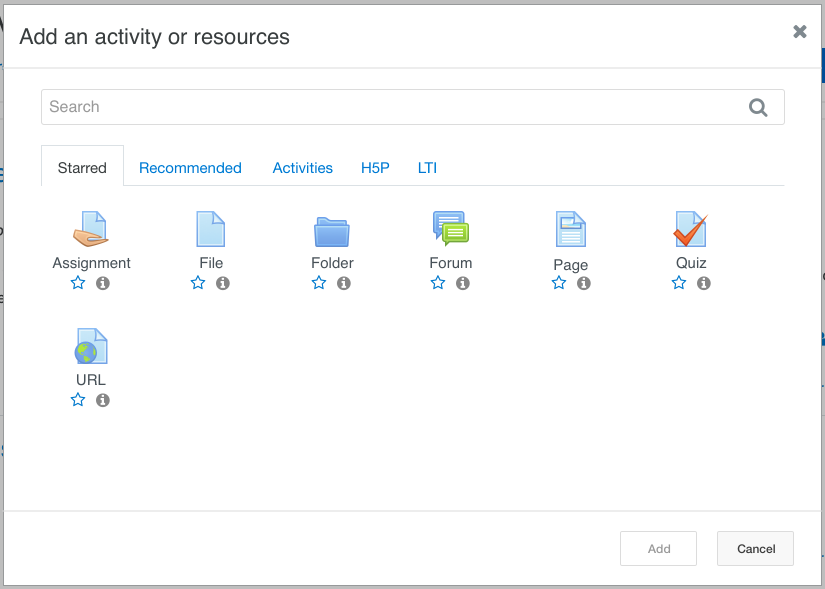Image resolution: width=825 pixels, height=589 pixels.
Task: Unstar the Forum activity
Action: click(x=438, y=283)
